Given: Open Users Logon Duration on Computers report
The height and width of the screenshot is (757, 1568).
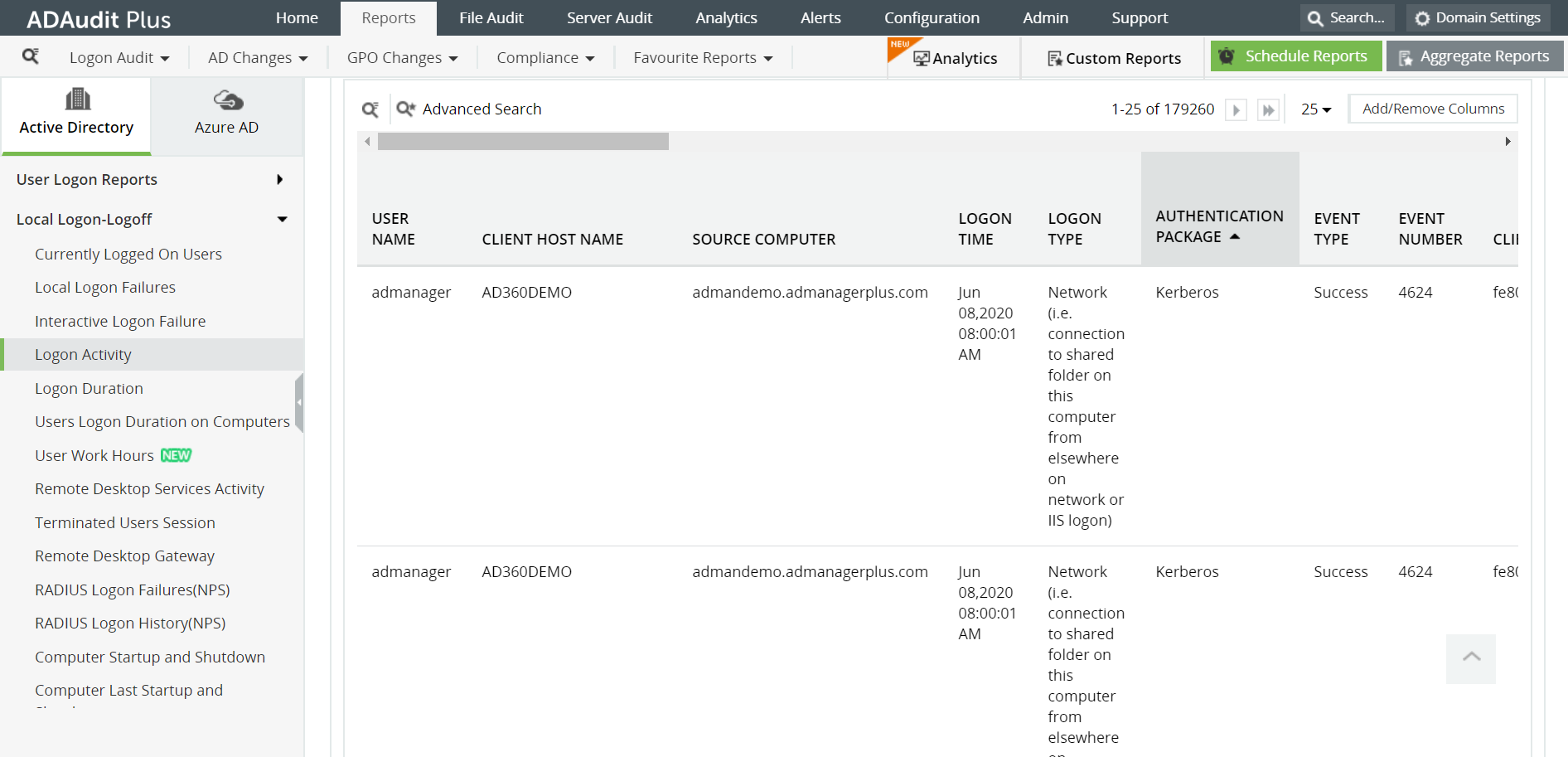Looking at the screenshot, I should pyautogui.click(x=162, y=422).
